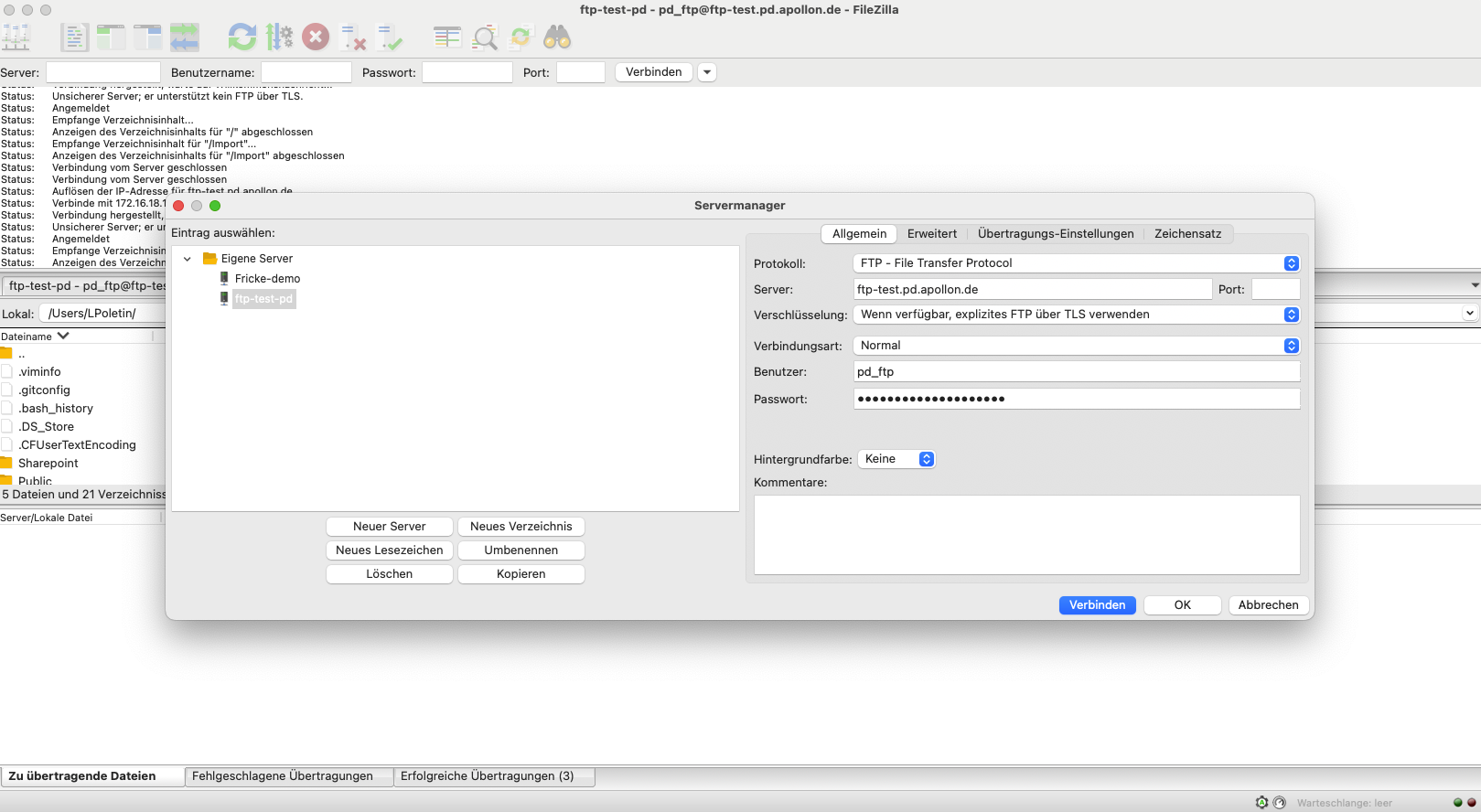Click the green activity indicator light
The width and height of the screenshot is (1481, 812).
tap(1458, 802)
